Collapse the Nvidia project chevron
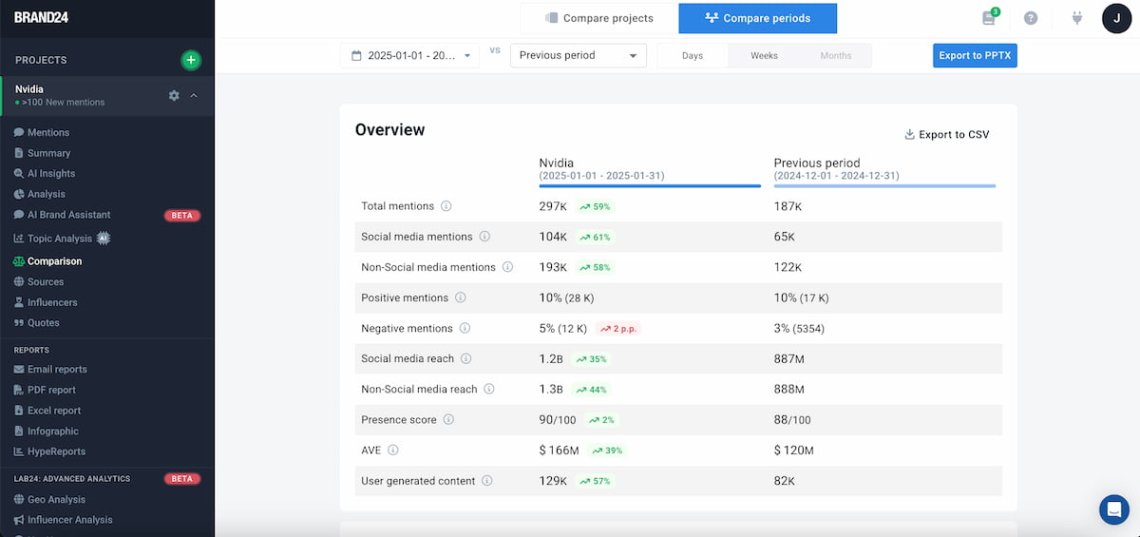The image size is (1140, 537). 194,95
